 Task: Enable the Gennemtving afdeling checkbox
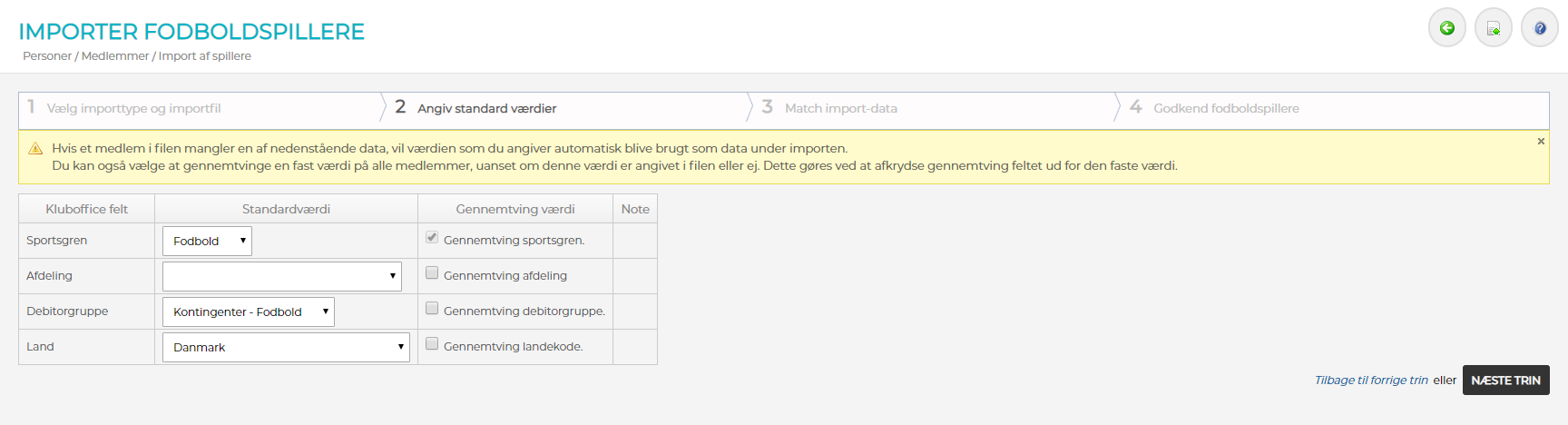(432, 273)
